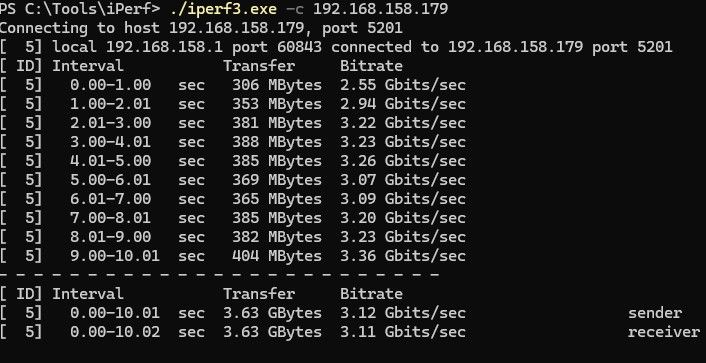Click the ./iperf3.exe command text

point(223,8)
